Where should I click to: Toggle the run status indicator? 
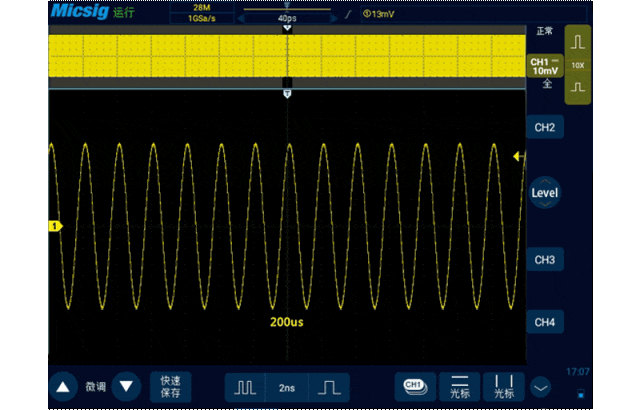[x=124, y=13]
